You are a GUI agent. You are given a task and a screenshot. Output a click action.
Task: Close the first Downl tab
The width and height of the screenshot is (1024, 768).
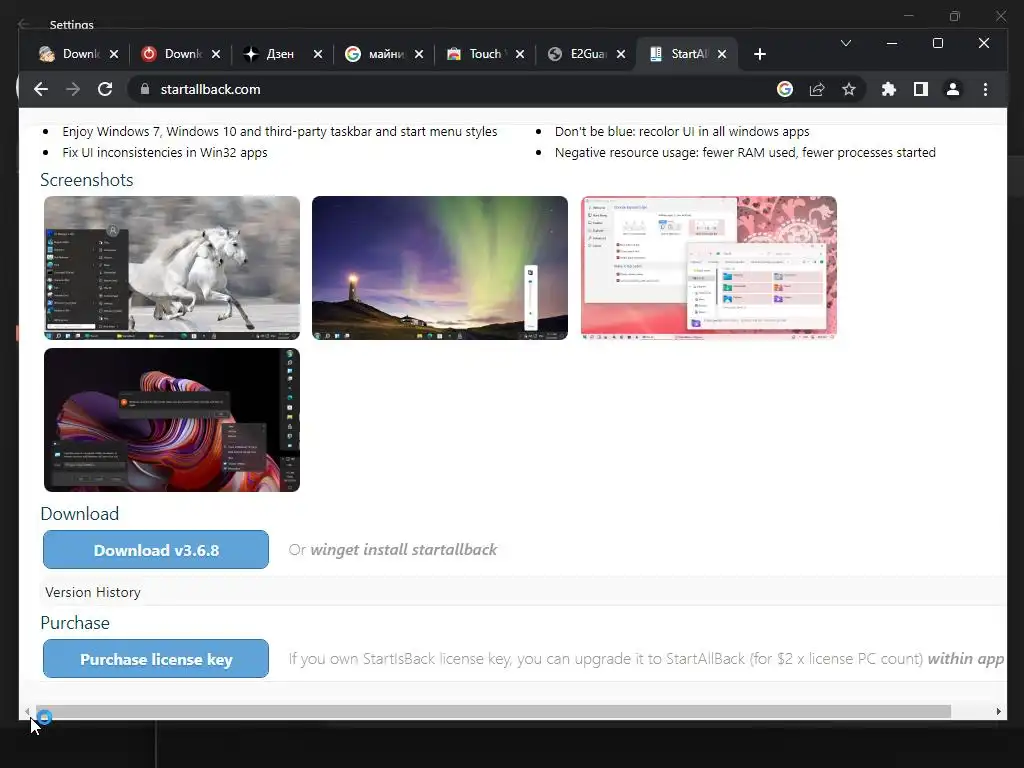click(114, 54)
